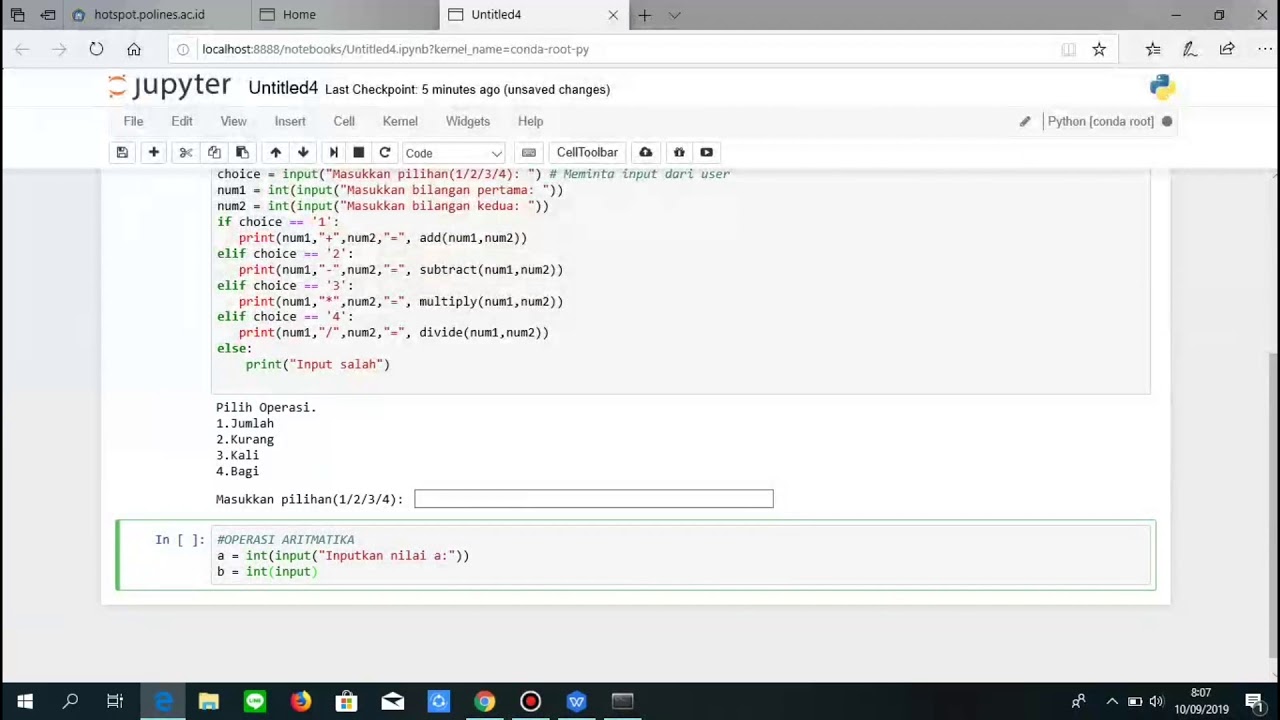Expand the tab list chevron next to new tab
Screen dimensions: 1280x720
click(674, 15)
